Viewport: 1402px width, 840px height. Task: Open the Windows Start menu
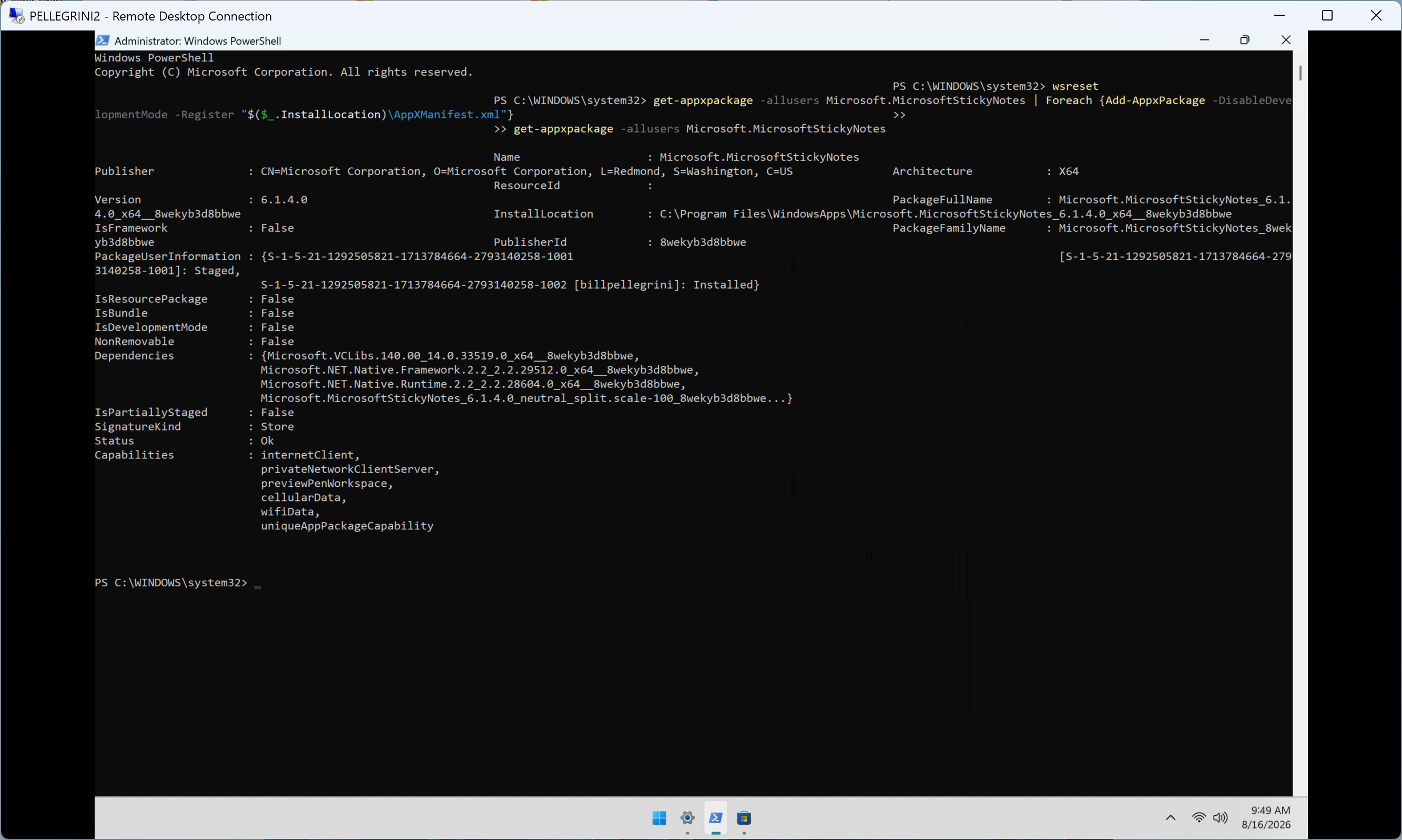click(x=659, y=818)
